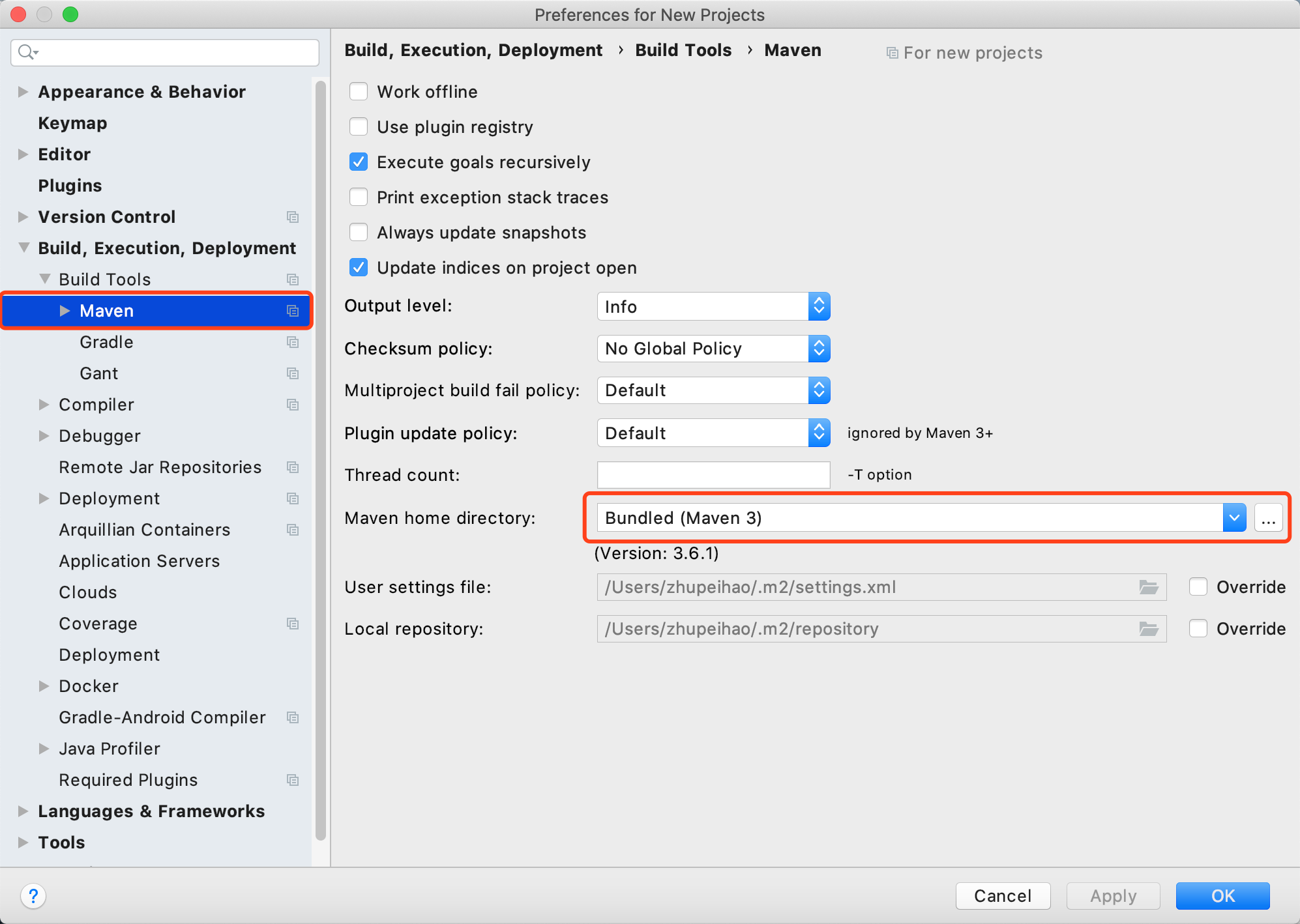
Task: Click the help question mark icon
Action: [x=33, y=896]
